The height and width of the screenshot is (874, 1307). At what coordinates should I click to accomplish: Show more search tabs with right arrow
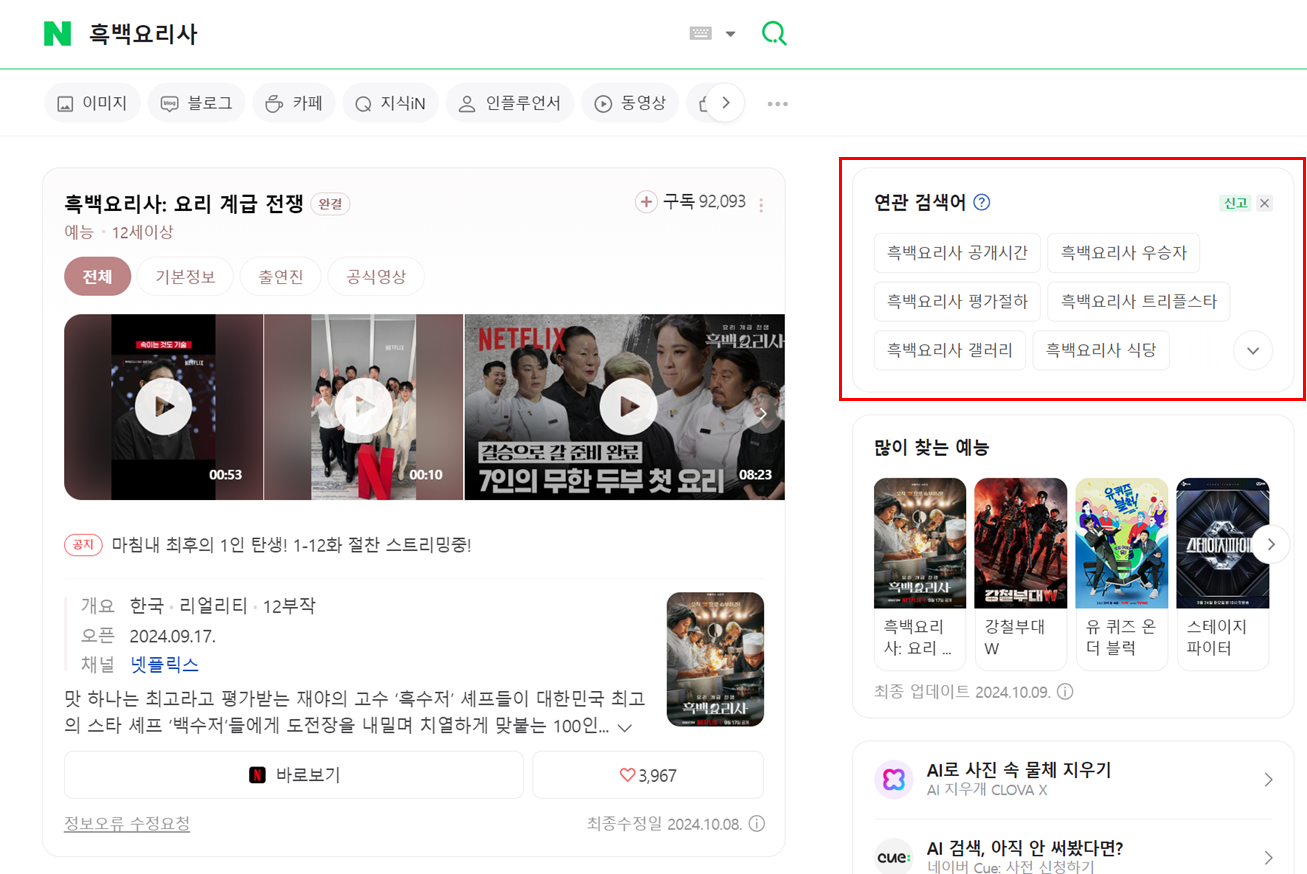point(726,103)
